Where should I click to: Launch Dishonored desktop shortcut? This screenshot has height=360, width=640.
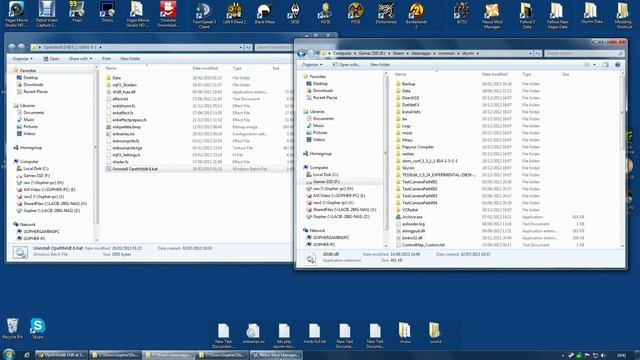tap(386, 13)
